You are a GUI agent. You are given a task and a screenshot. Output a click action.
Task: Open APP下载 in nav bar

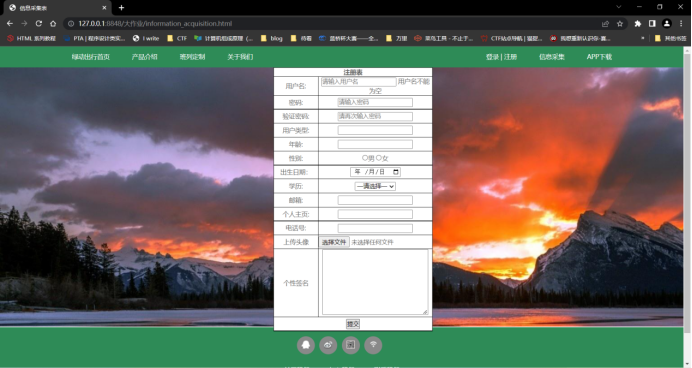tap(599, 57)
